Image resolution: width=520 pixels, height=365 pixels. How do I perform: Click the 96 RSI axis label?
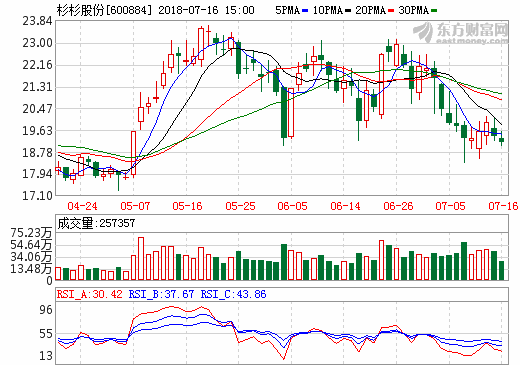point(46,310)
